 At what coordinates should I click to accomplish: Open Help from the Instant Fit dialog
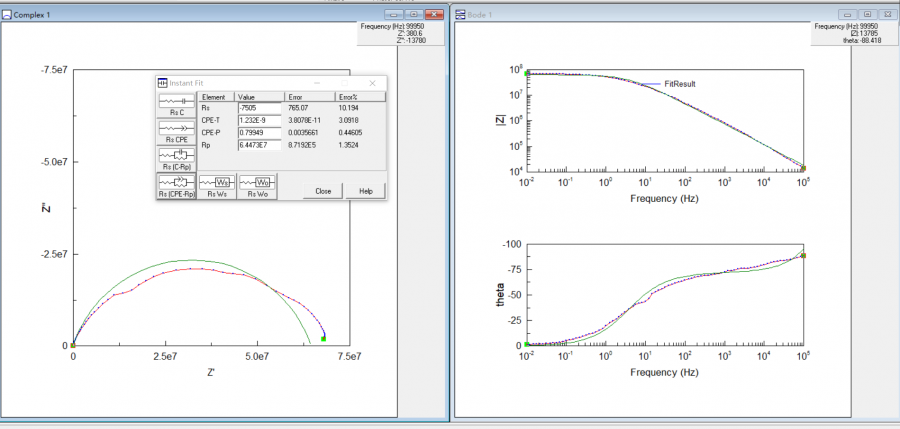click(366, 190)
